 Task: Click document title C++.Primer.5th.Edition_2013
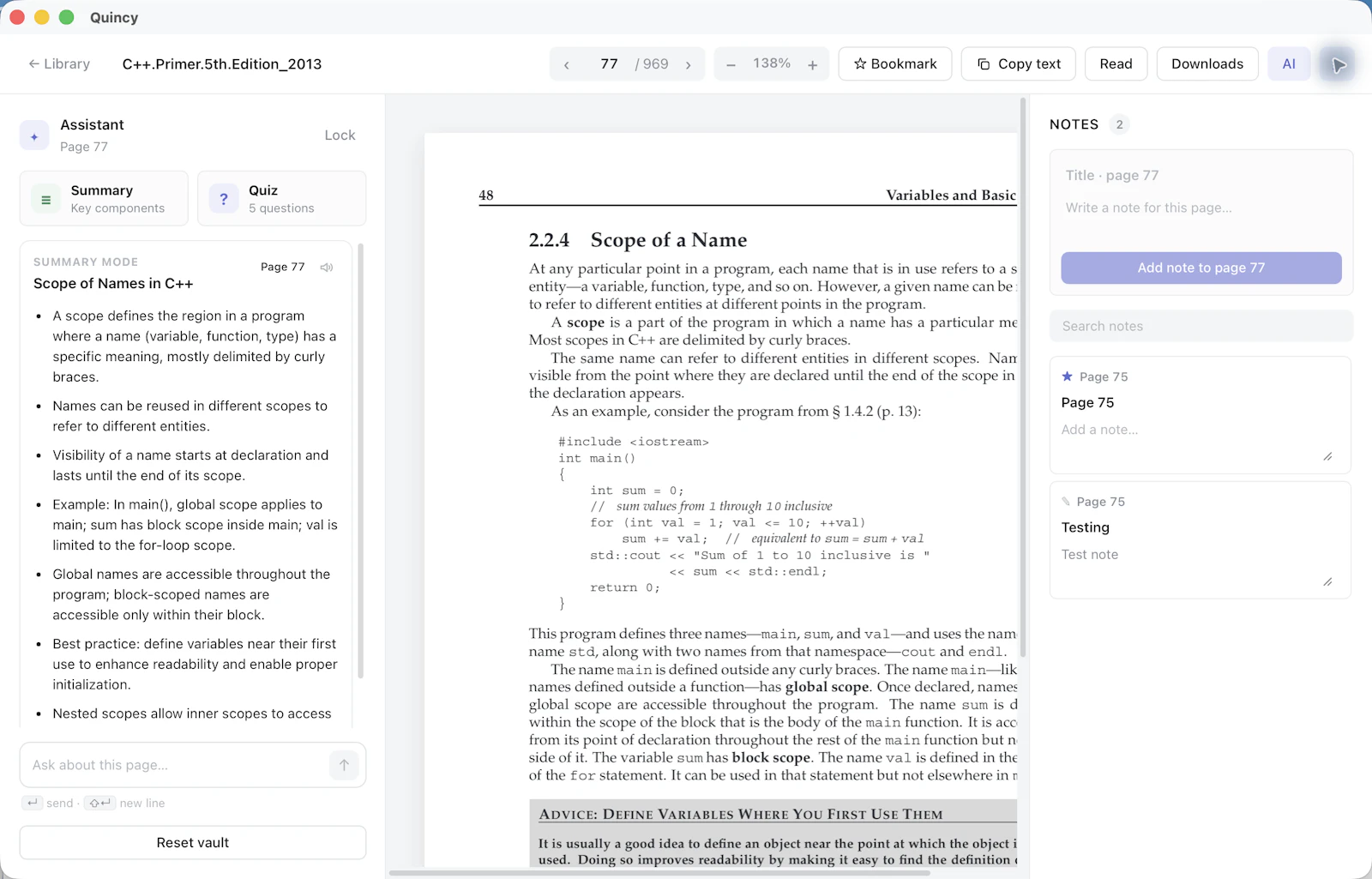click(222, 64)
